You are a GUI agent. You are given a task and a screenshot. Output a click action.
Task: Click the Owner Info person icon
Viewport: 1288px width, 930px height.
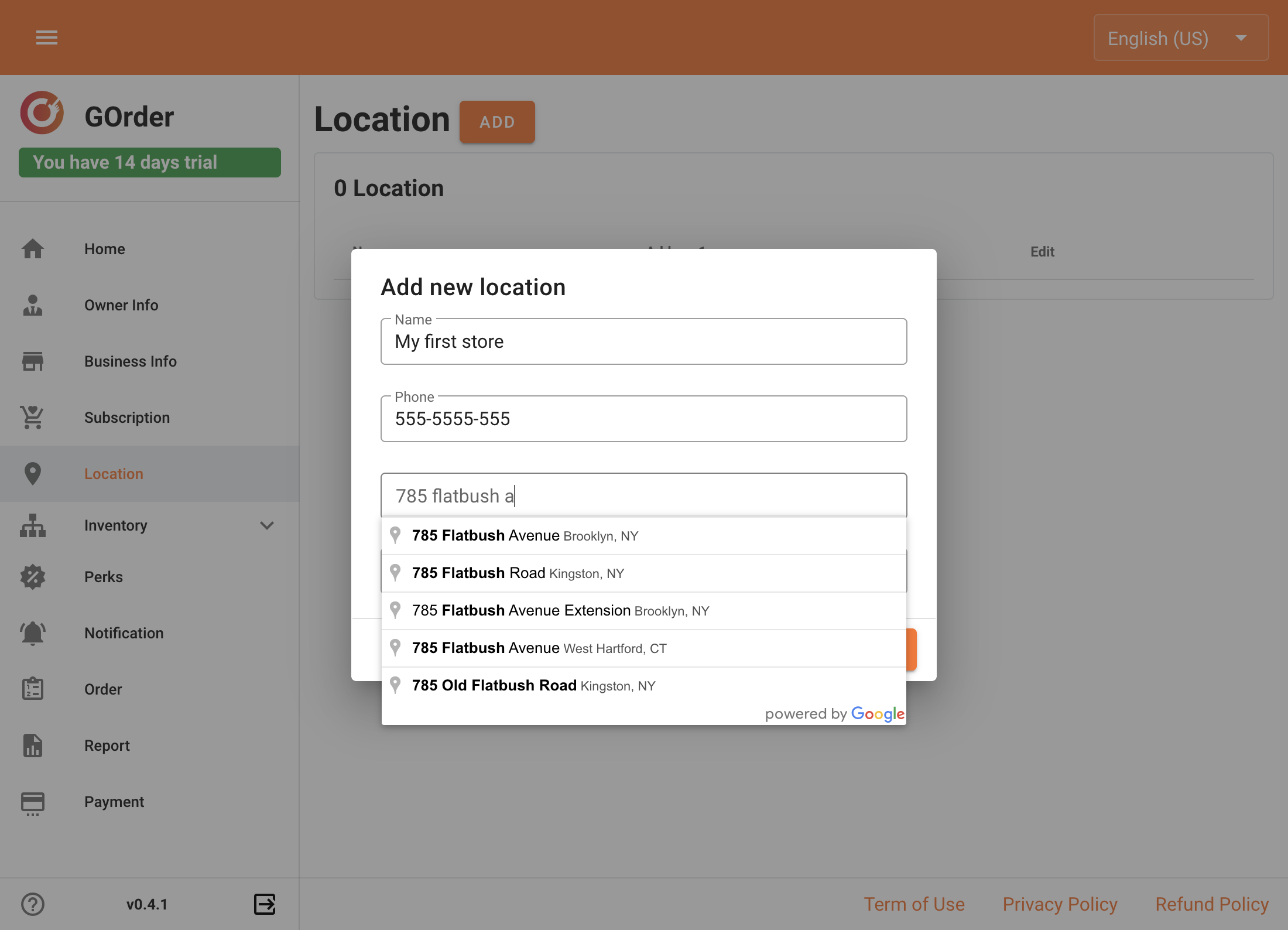click(33, 305)
